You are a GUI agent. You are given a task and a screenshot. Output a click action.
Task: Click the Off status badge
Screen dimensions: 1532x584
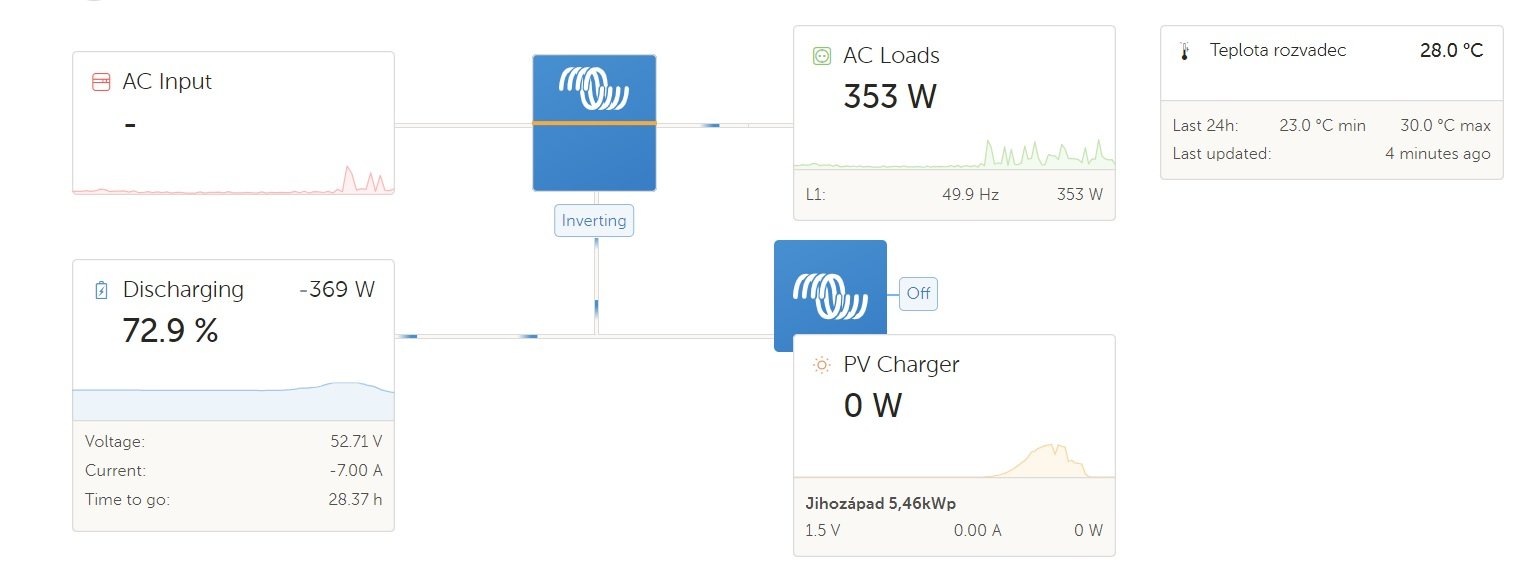(x=918, y=294)
